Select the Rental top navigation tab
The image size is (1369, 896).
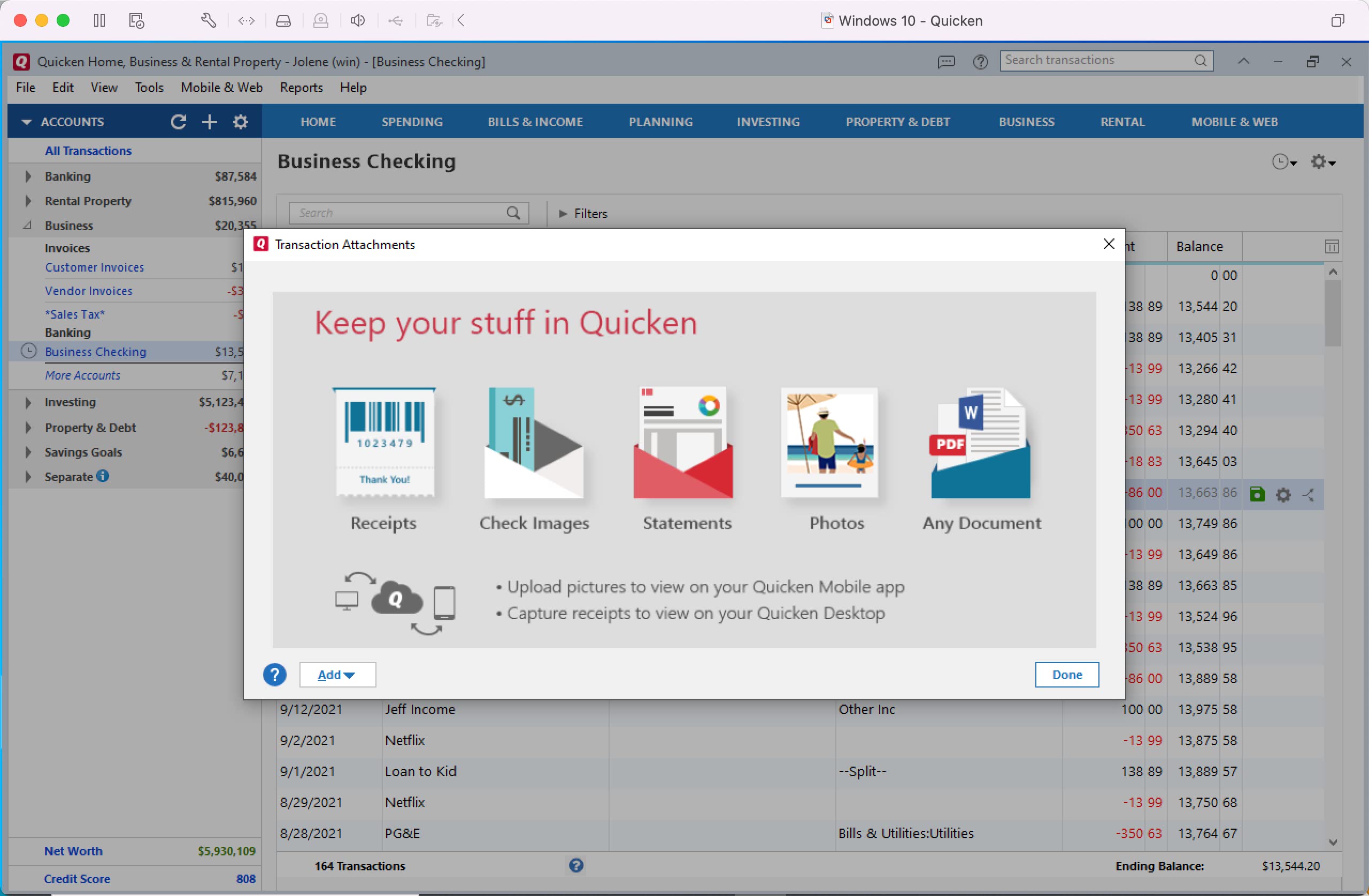tap(1122, 122)
